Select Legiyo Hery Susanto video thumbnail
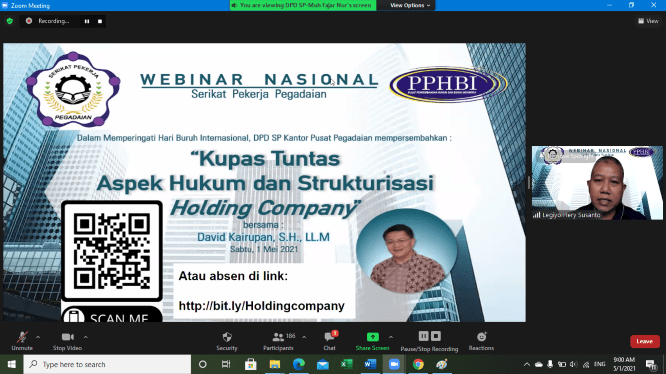The width and height of the screenshot is (666, 374). [597, 183]
